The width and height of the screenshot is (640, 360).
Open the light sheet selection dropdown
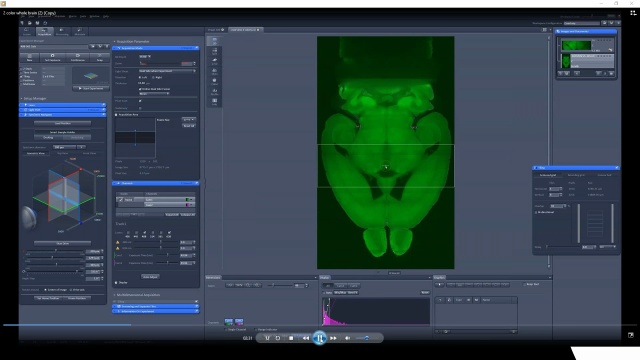click(x=167, y=71)
